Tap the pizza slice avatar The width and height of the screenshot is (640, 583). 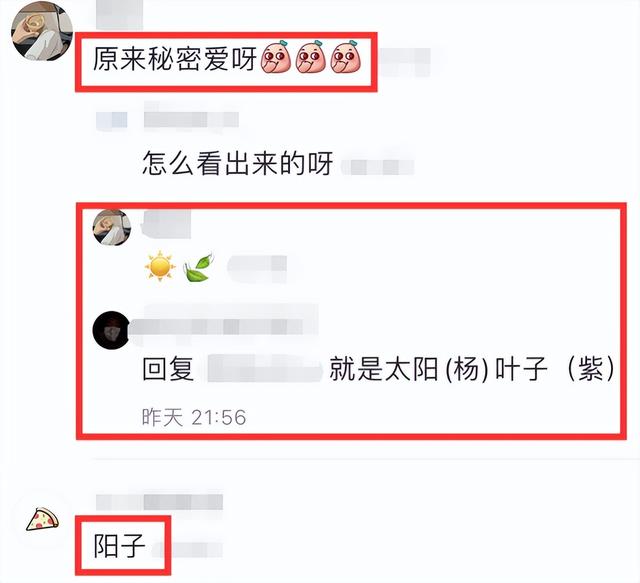click(42, 519)
